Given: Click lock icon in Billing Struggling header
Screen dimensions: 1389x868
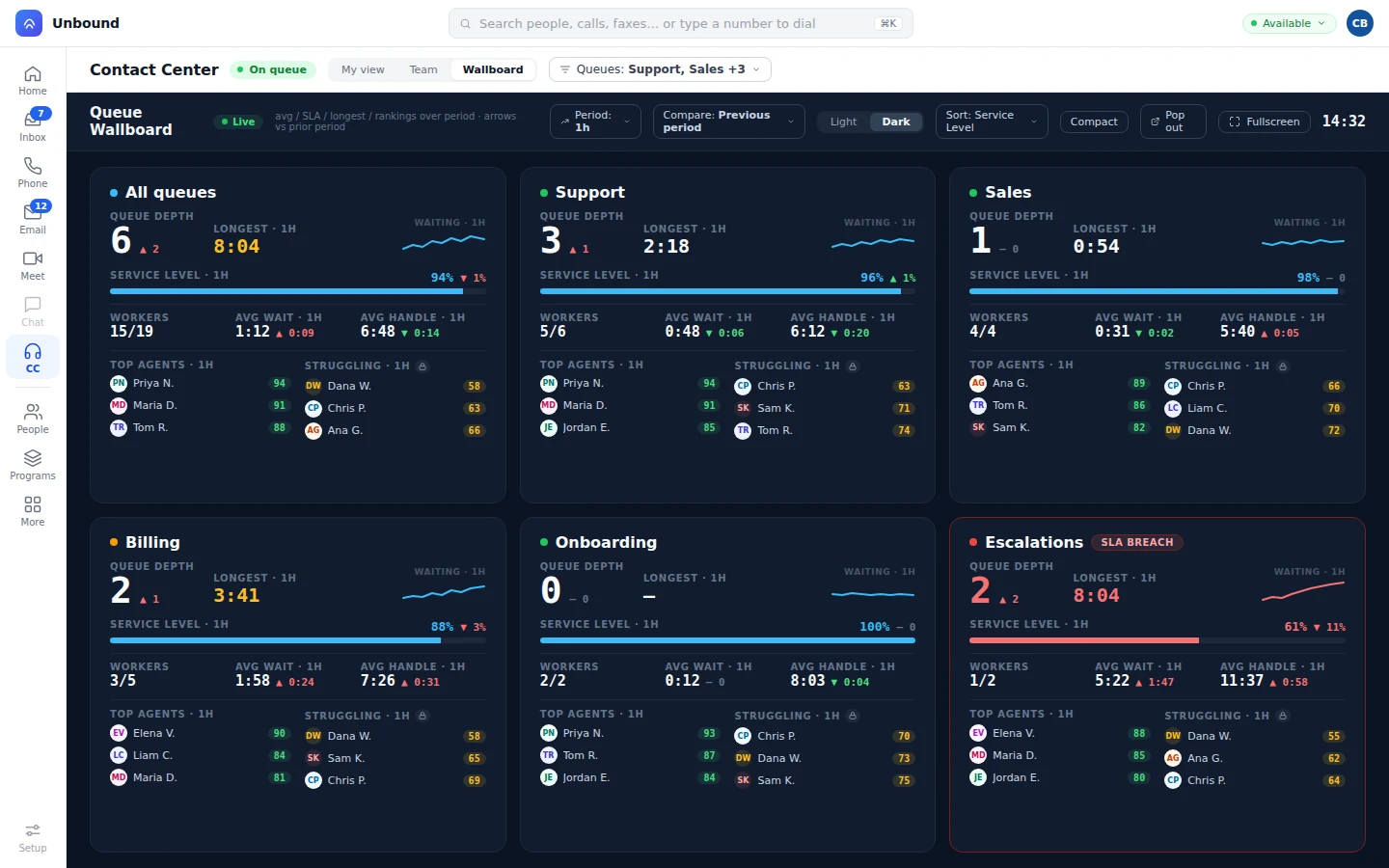Looking at the screenshot, I should pos(422,716).
